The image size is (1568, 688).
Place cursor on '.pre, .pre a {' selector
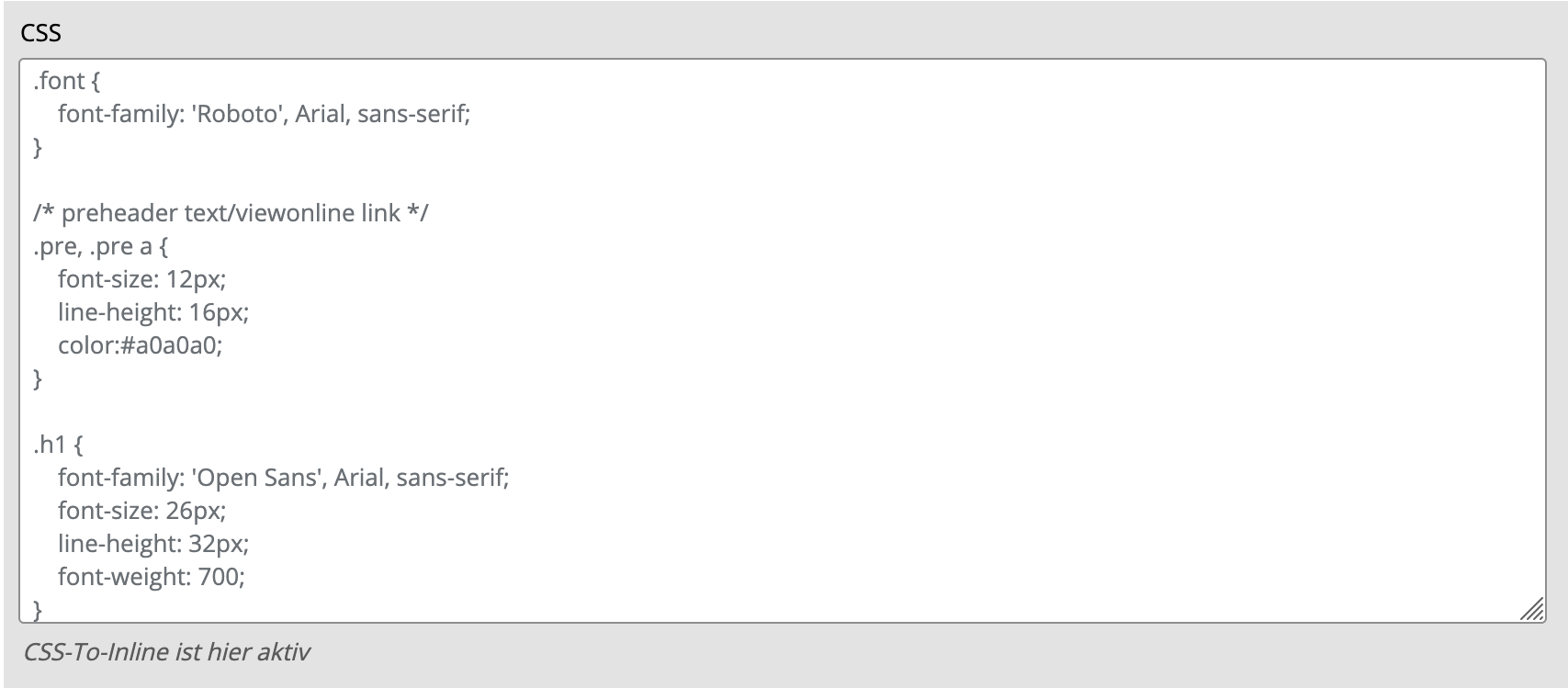tap(101, 246)
